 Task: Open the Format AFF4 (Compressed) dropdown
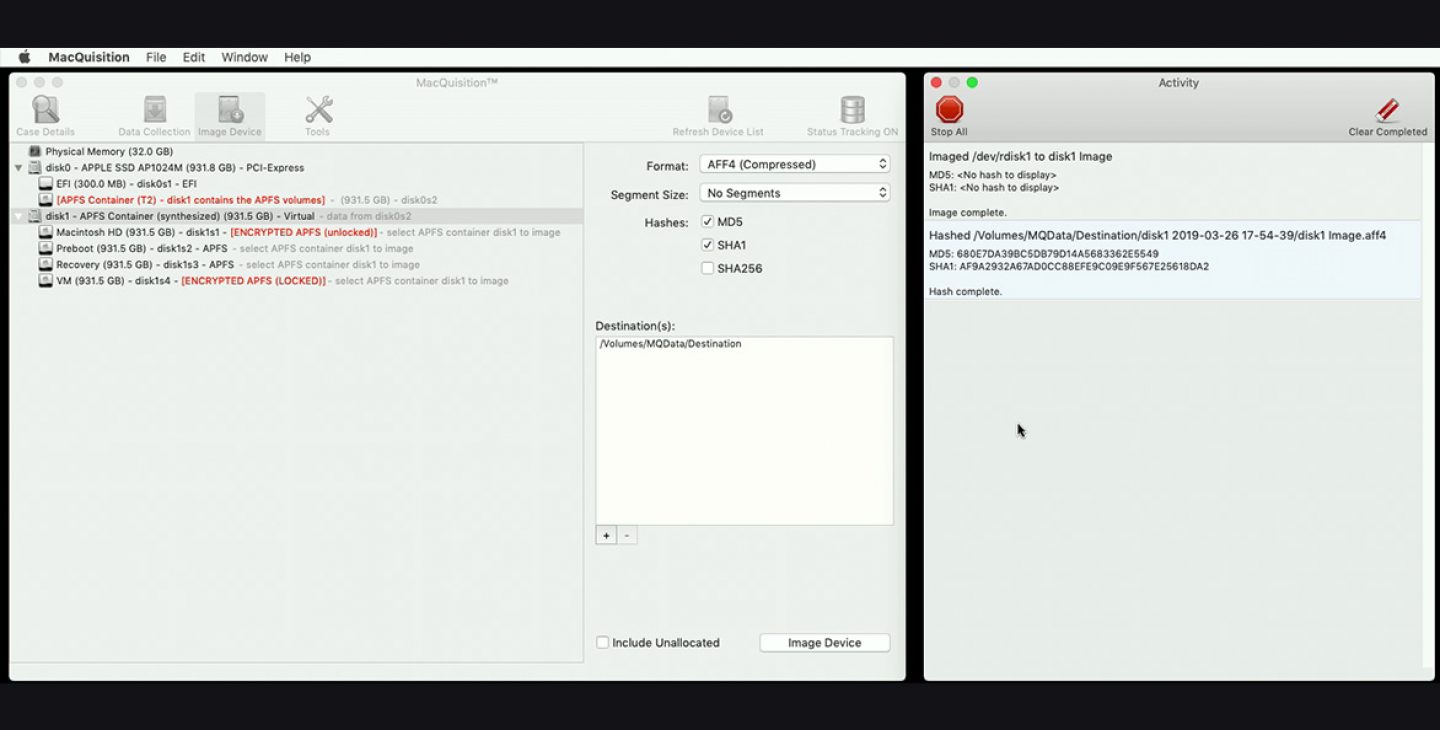(x=794, y=164)
